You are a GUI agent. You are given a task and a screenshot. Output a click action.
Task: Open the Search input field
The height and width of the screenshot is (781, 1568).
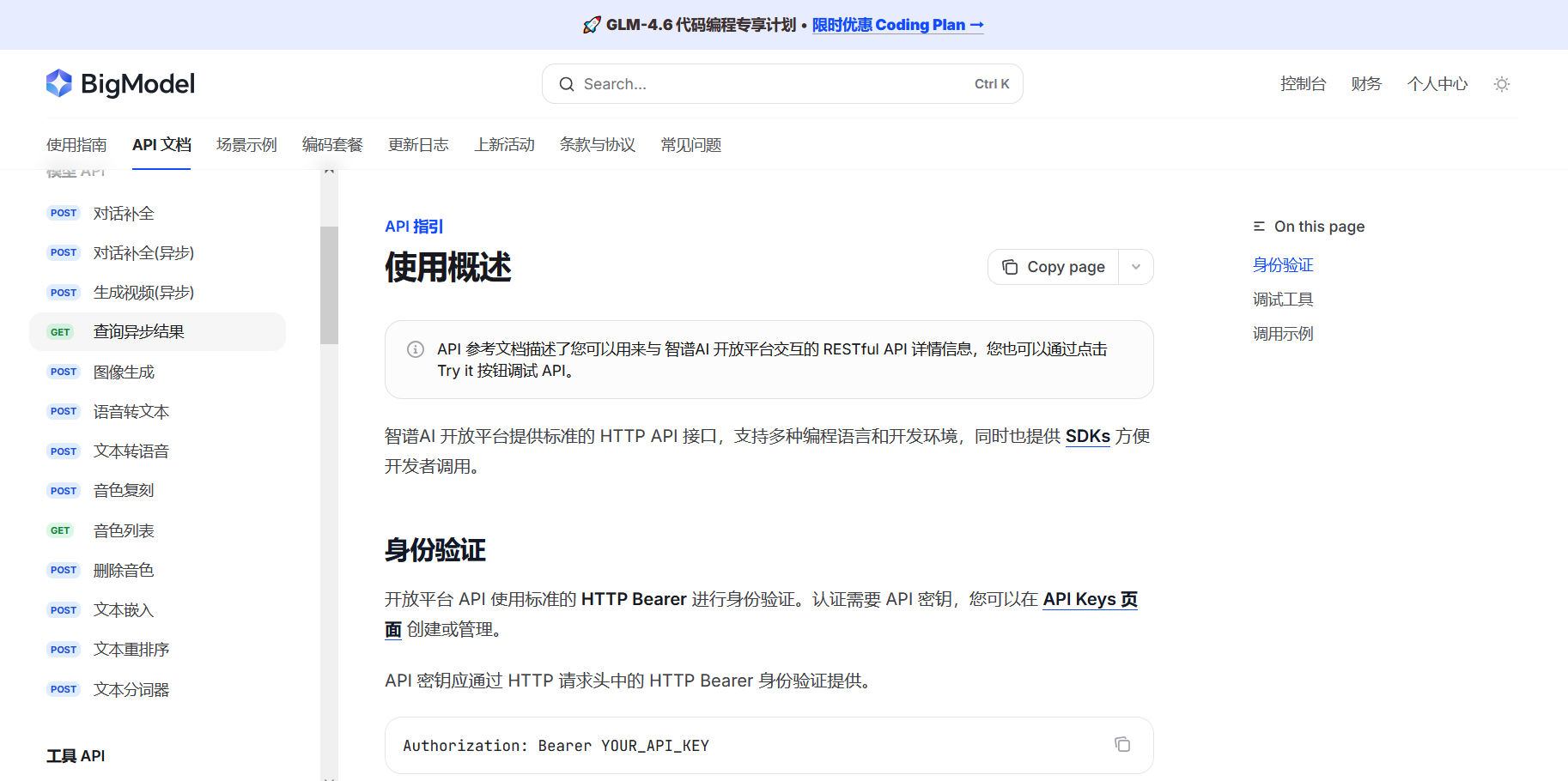click(x=782, y=84)
